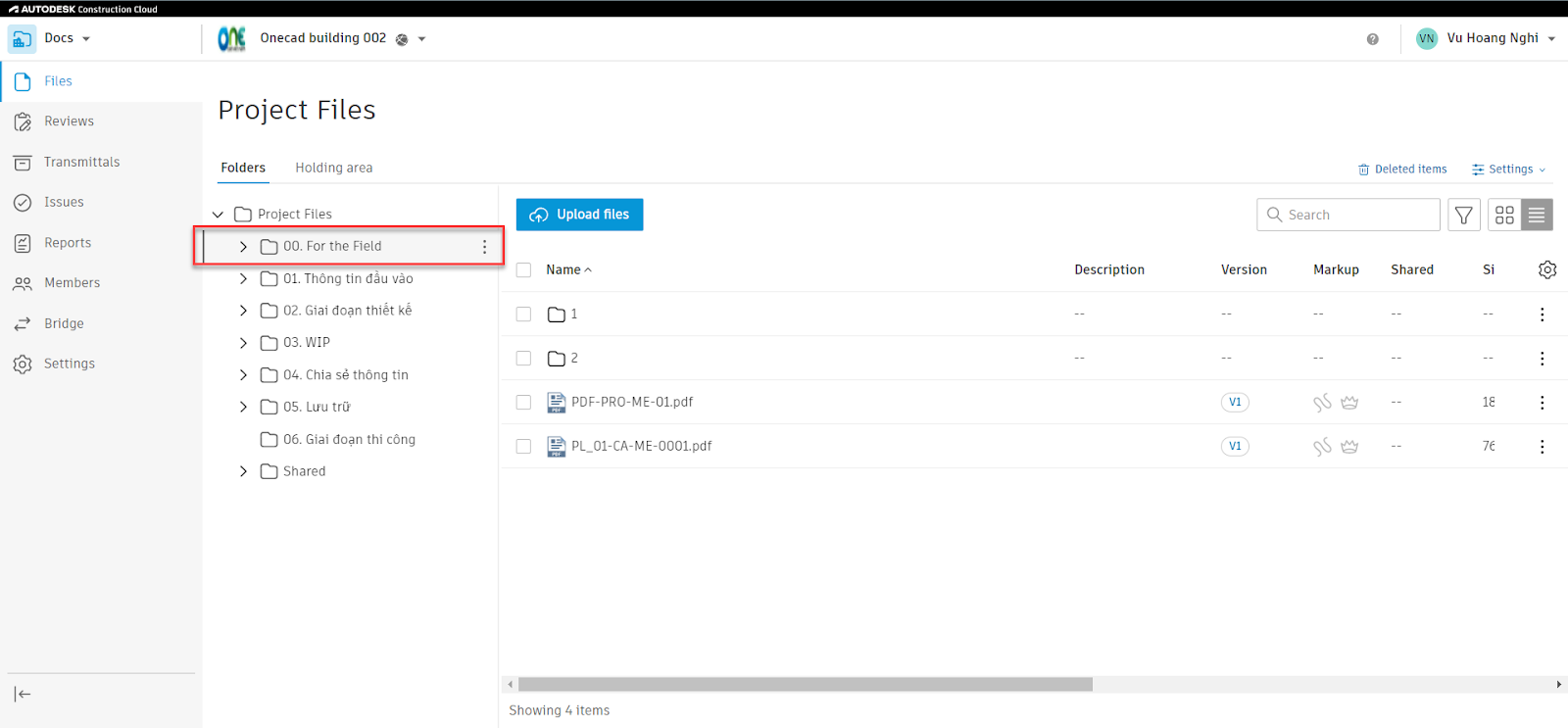The width and height of the screenshot is (1568, 728).
Task: Click the Upload files button
Action: pyautogui.click(x=579, y=215)
